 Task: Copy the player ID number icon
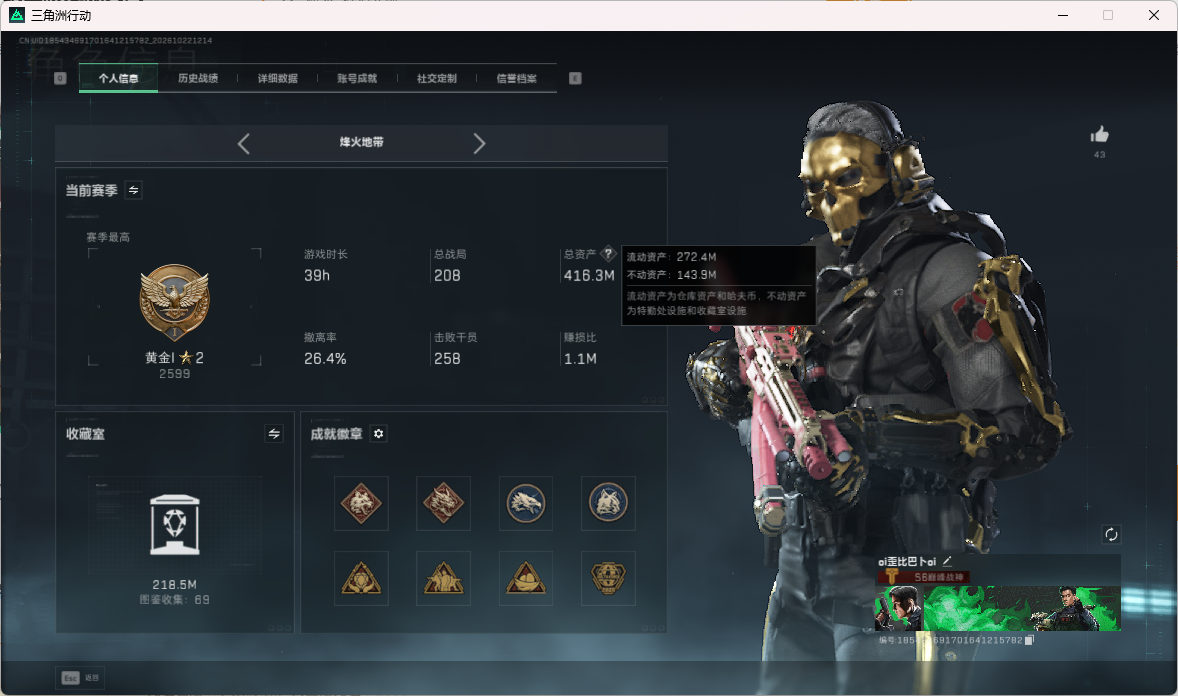click(1029, 640)
